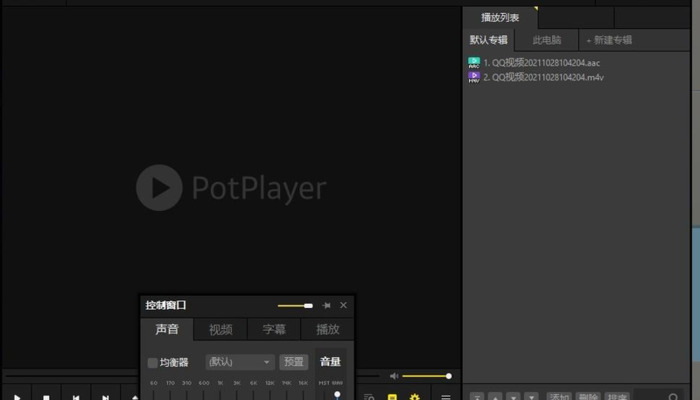Screen dimensions: 700x400
Task: Select QQ视频20211028104204.m4v in playlist
Action: (544, 76)
